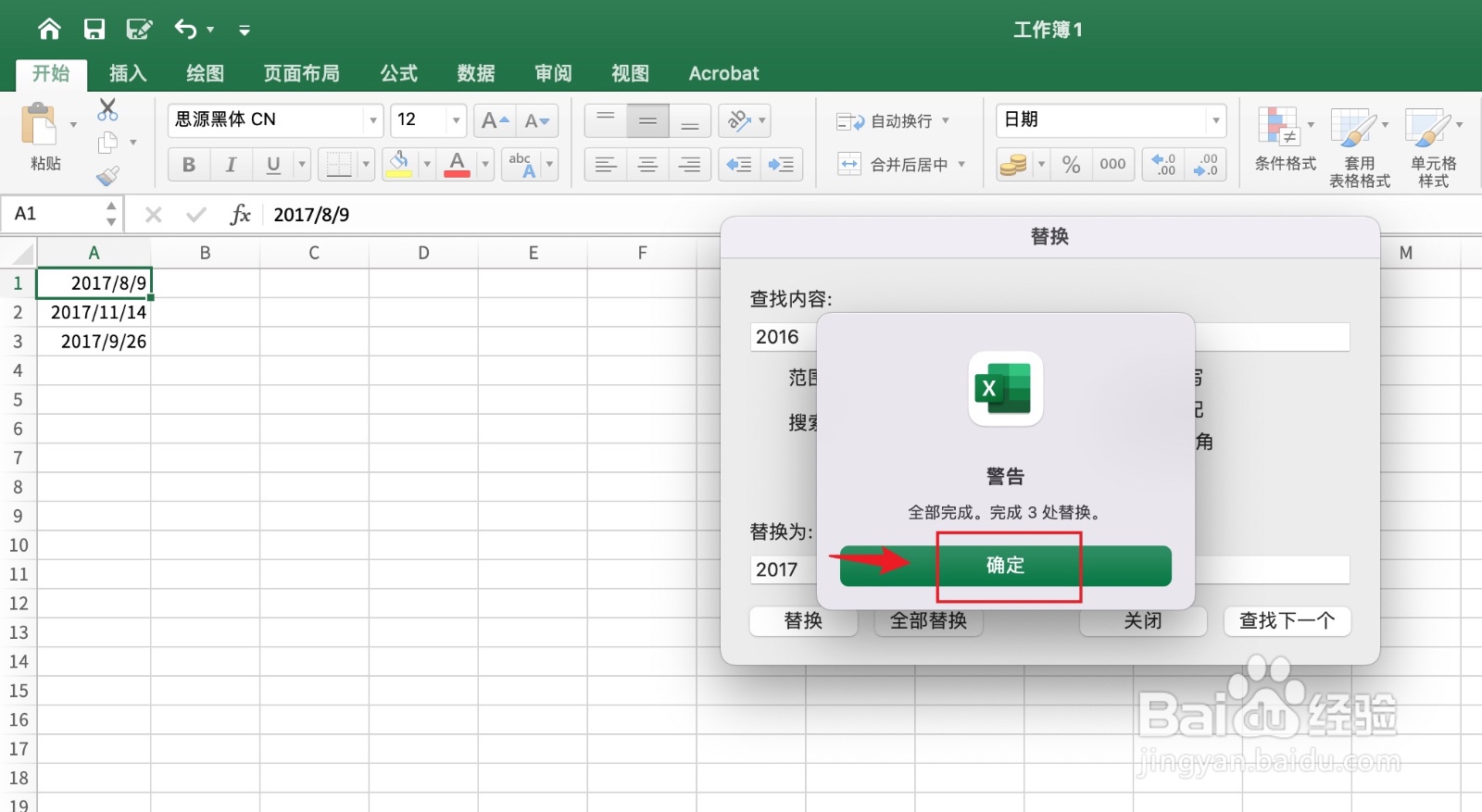Apply yellow fill color bucket
The width and height of the screenshot is (1482, 812).
399,165
